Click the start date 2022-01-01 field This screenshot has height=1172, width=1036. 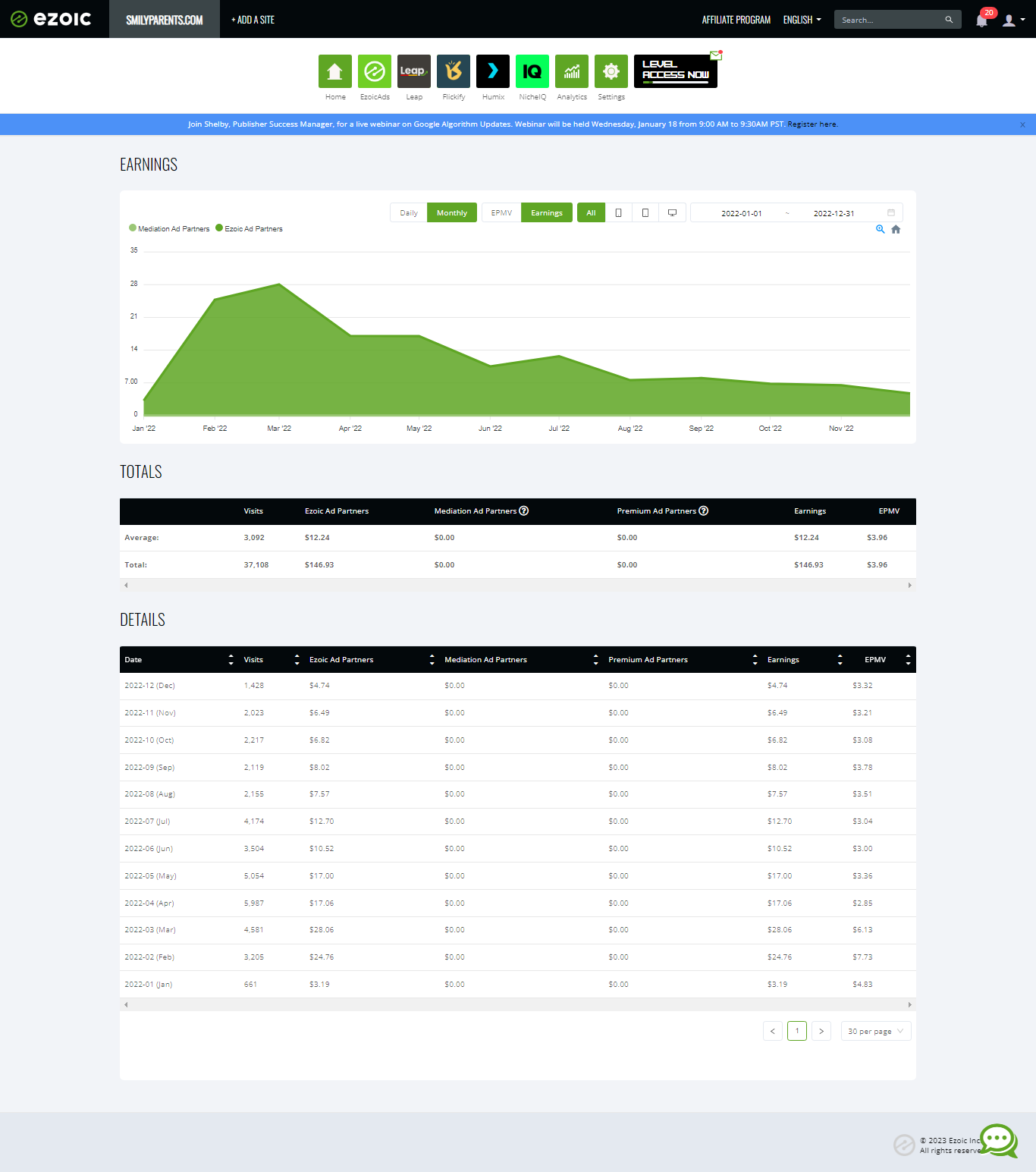tap(741, 213)
